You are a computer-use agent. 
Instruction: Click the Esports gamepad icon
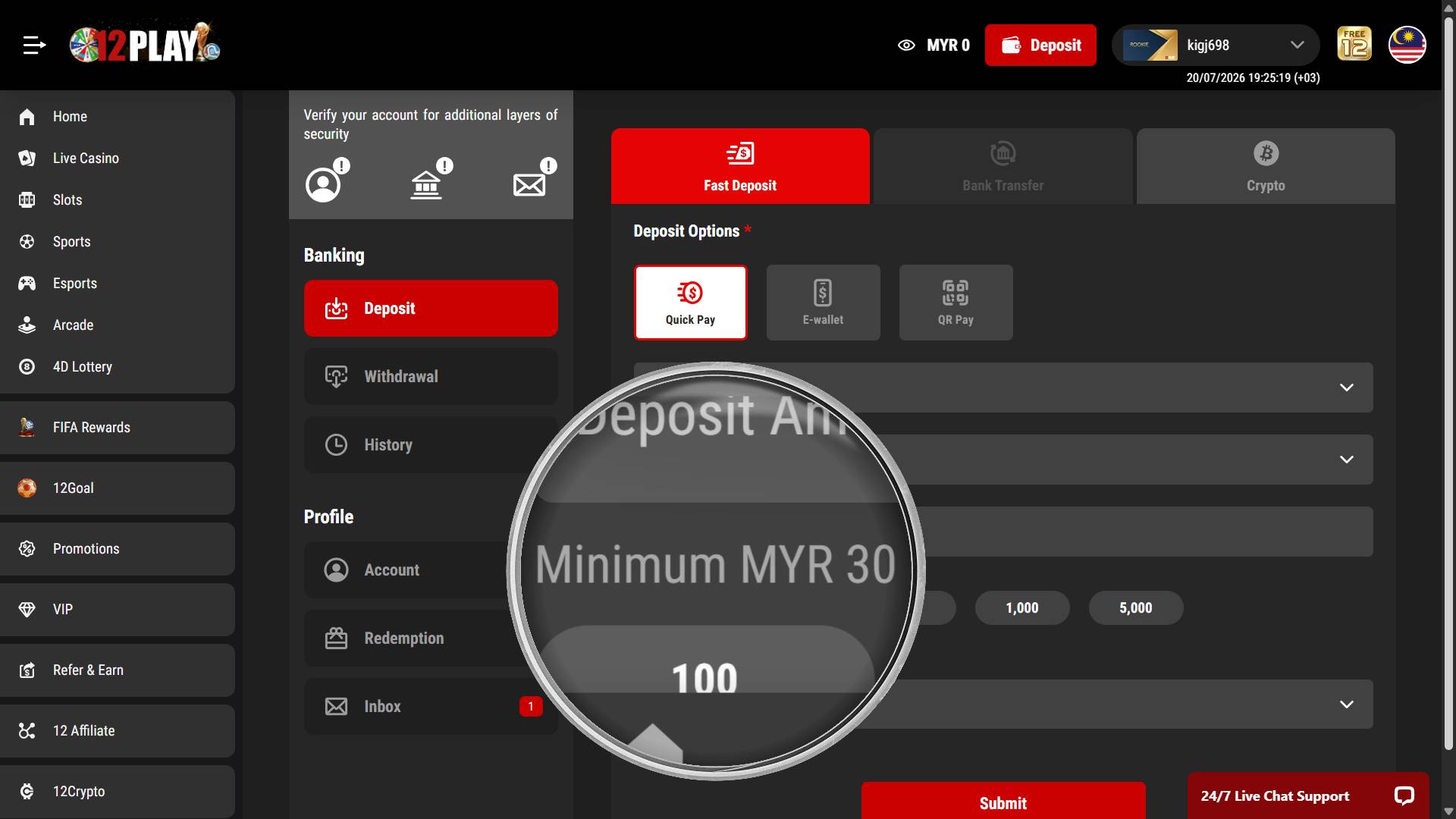coord(27,284)
